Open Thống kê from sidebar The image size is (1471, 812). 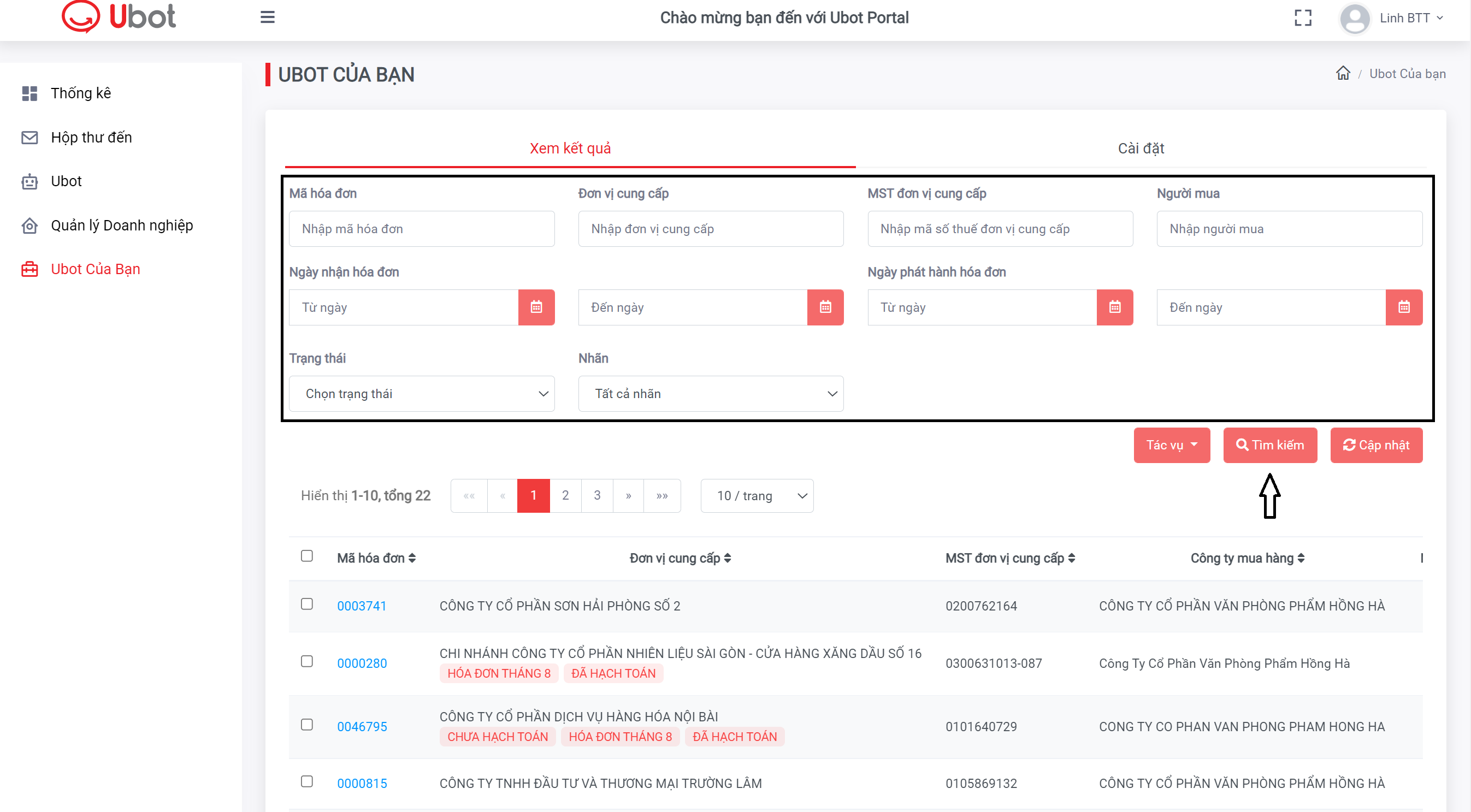[80, 93]
